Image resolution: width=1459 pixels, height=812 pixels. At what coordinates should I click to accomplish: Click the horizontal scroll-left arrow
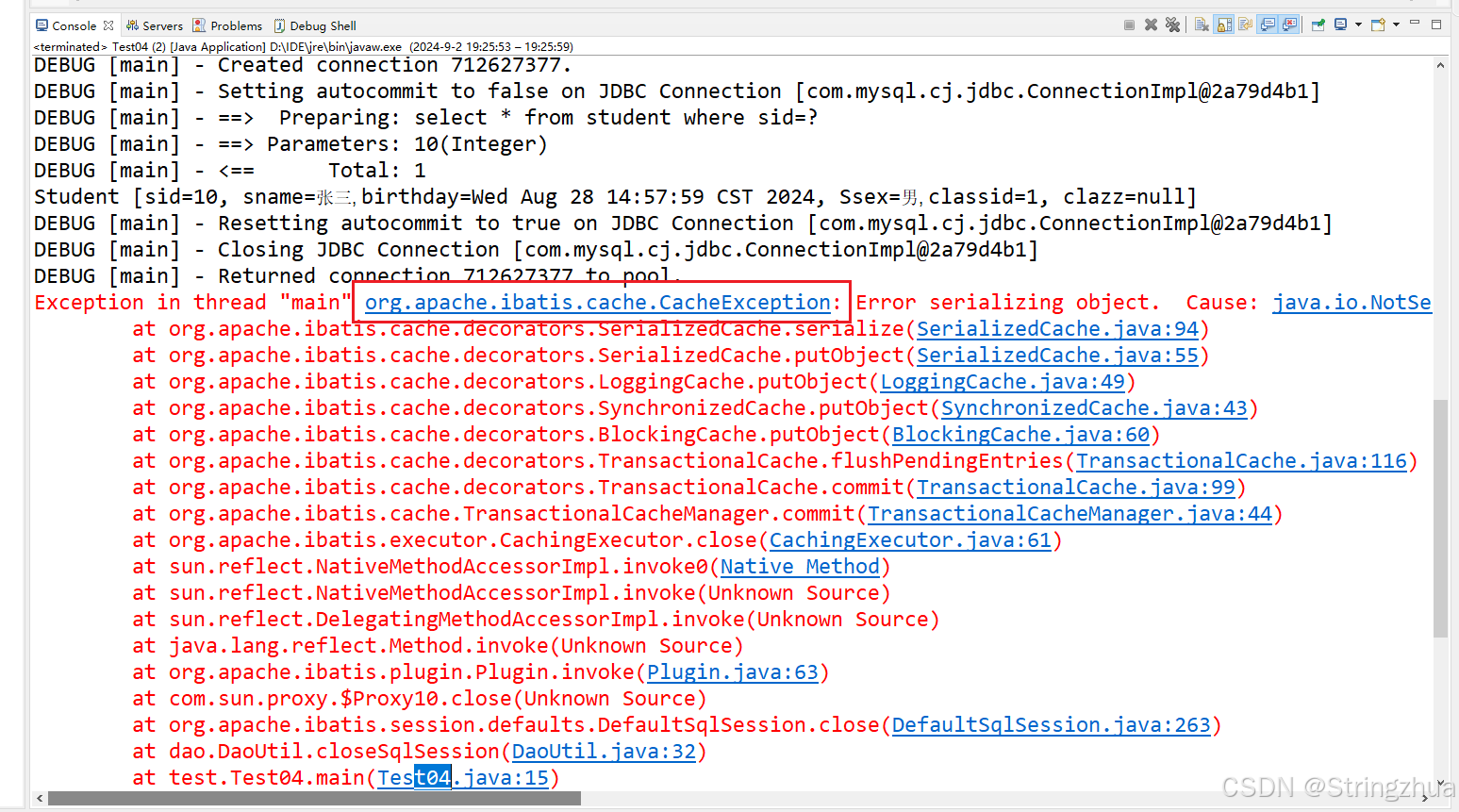pos(39,798)
